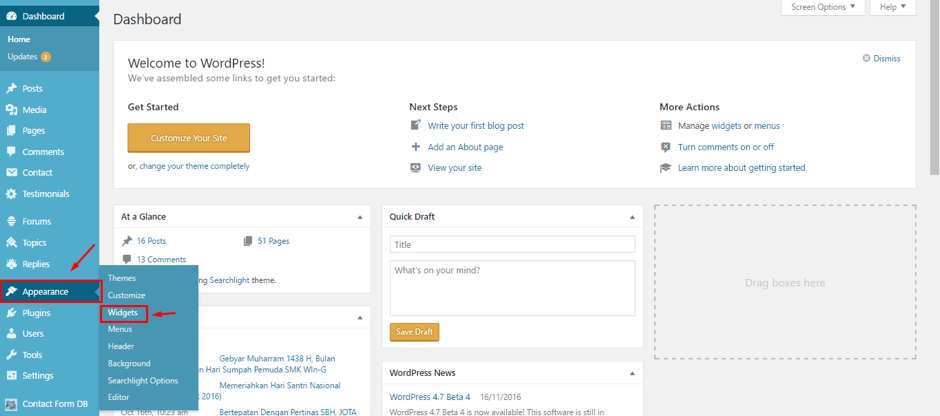Focus the What's on your mind text area
940x416 pixels.
513,288
